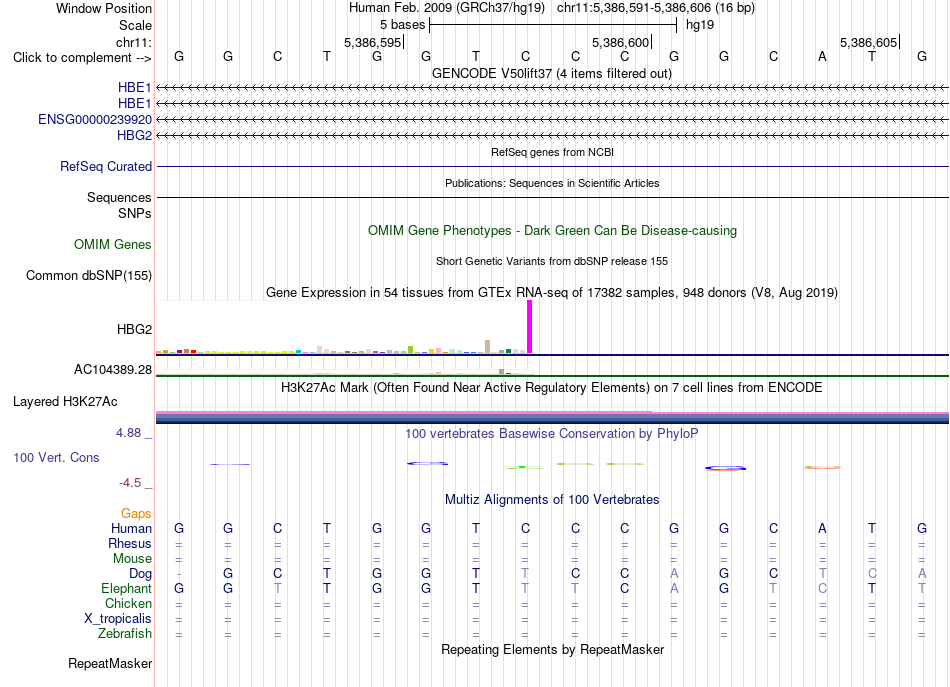
Task: Click the HBG2 GTEx expression row label
Action: pyautogui.click(x=134, y=329)
